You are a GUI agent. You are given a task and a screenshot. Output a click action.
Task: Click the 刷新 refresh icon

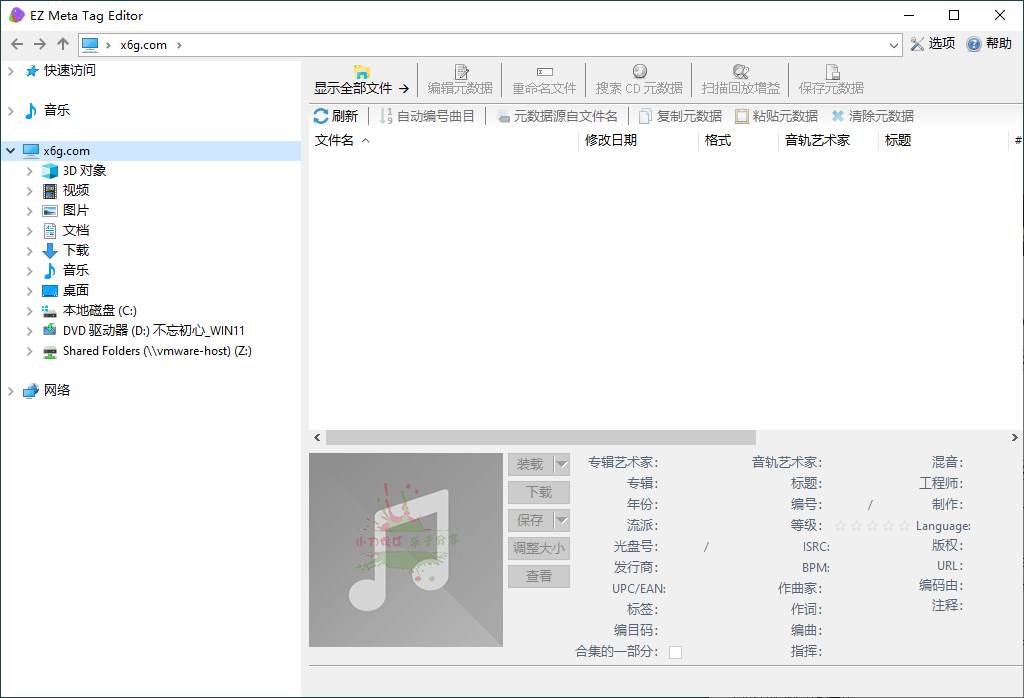(x=321, y=116)
